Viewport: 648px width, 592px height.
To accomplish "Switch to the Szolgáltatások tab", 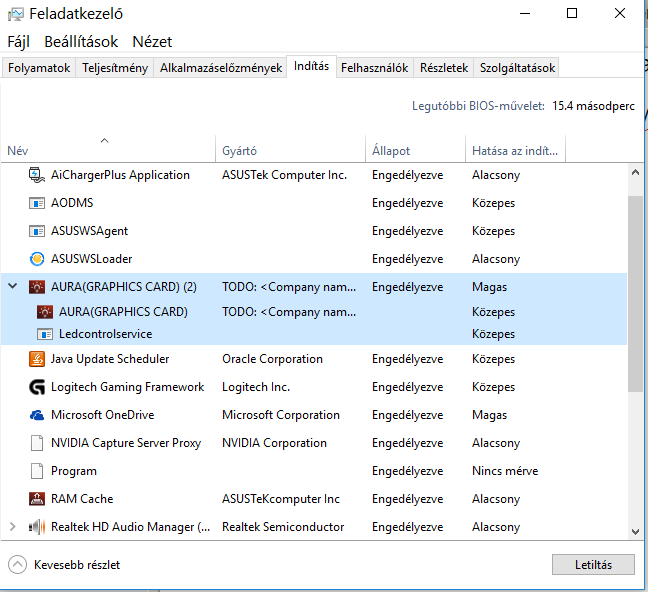I will click(x=517, y=68).
